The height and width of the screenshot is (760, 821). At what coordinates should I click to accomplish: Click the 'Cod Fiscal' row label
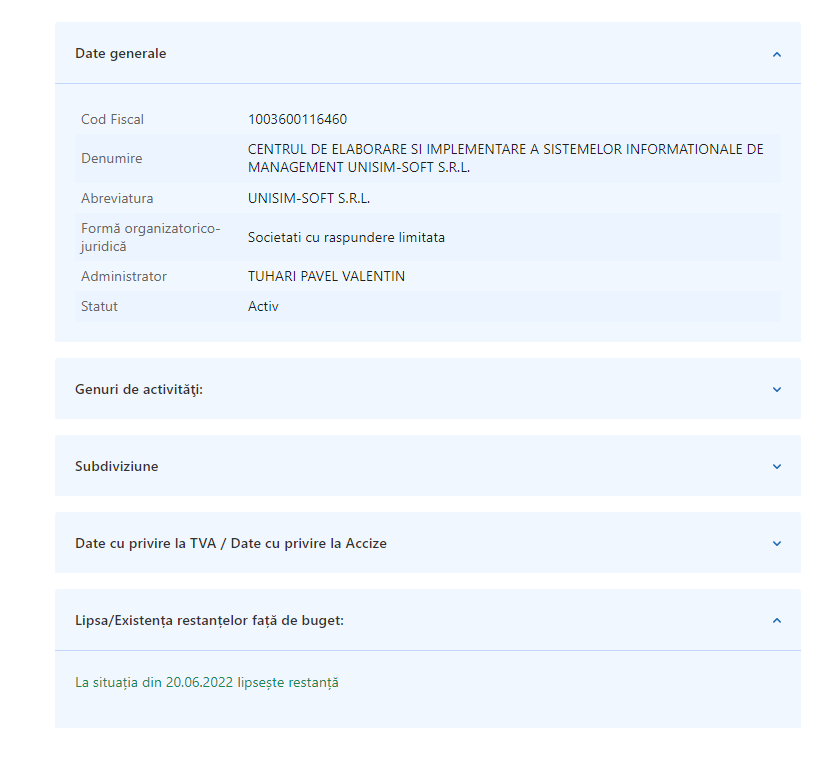[113, 120]
